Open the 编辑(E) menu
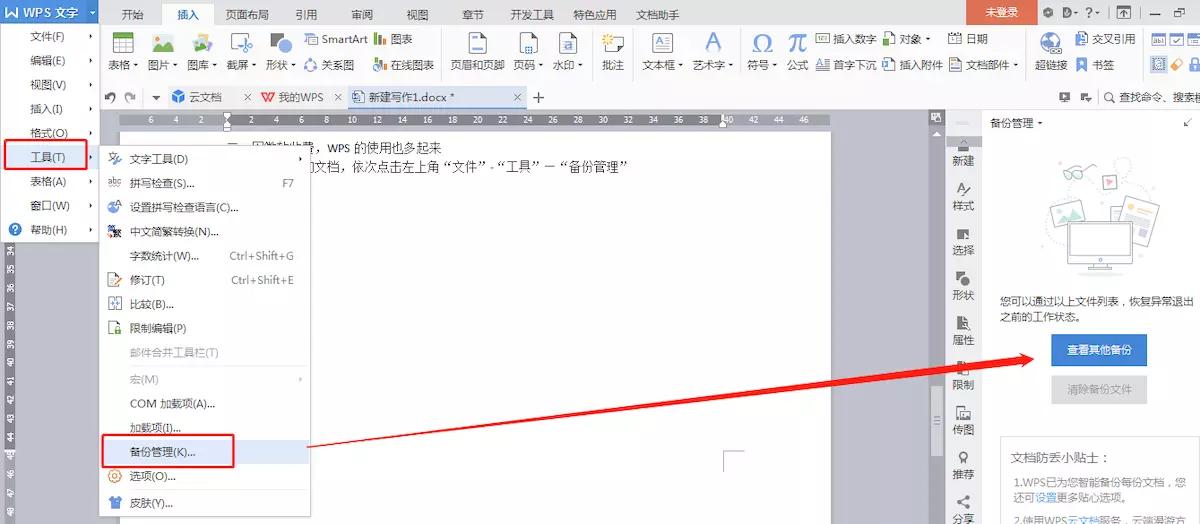This screenshot has height=524, width=1200. tap(50, 60)
